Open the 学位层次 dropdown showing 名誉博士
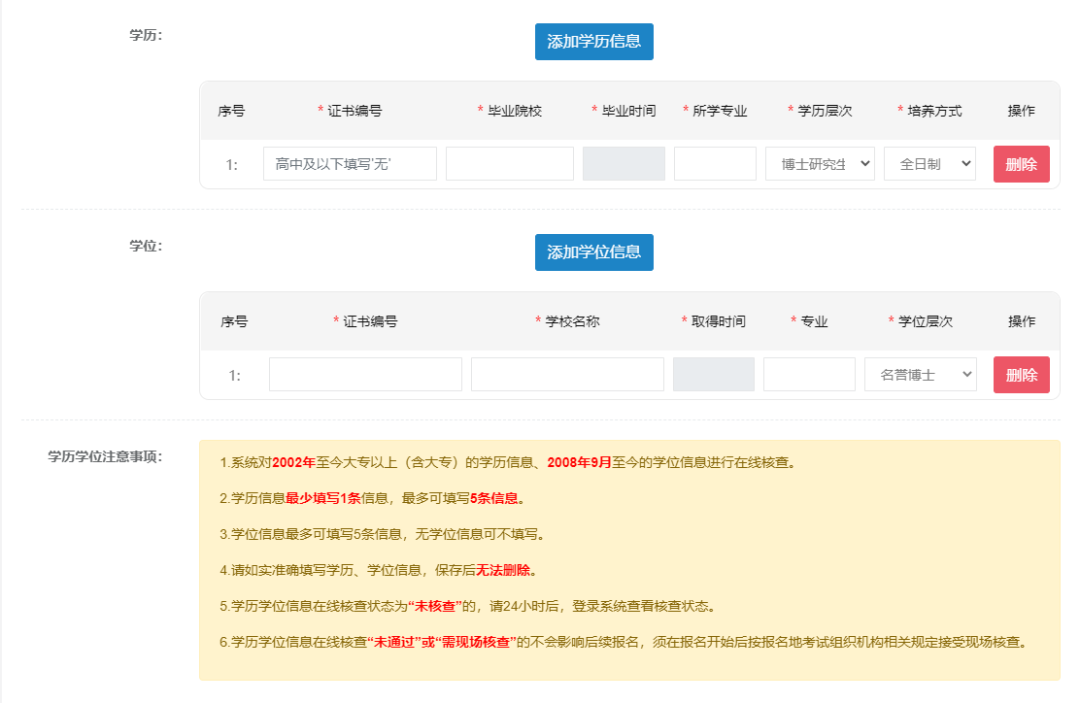This screenshot has width=1080, height=703. tap(920, 373)
